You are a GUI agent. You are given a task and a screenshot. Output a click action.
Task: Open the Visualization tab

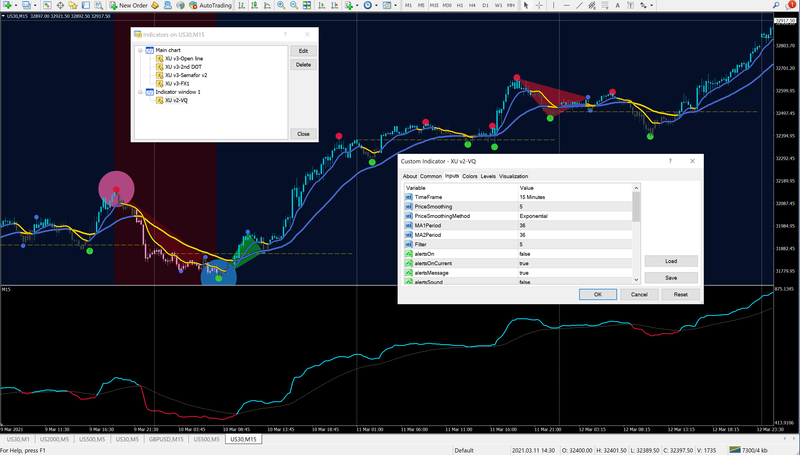click(x=513, y=176)
